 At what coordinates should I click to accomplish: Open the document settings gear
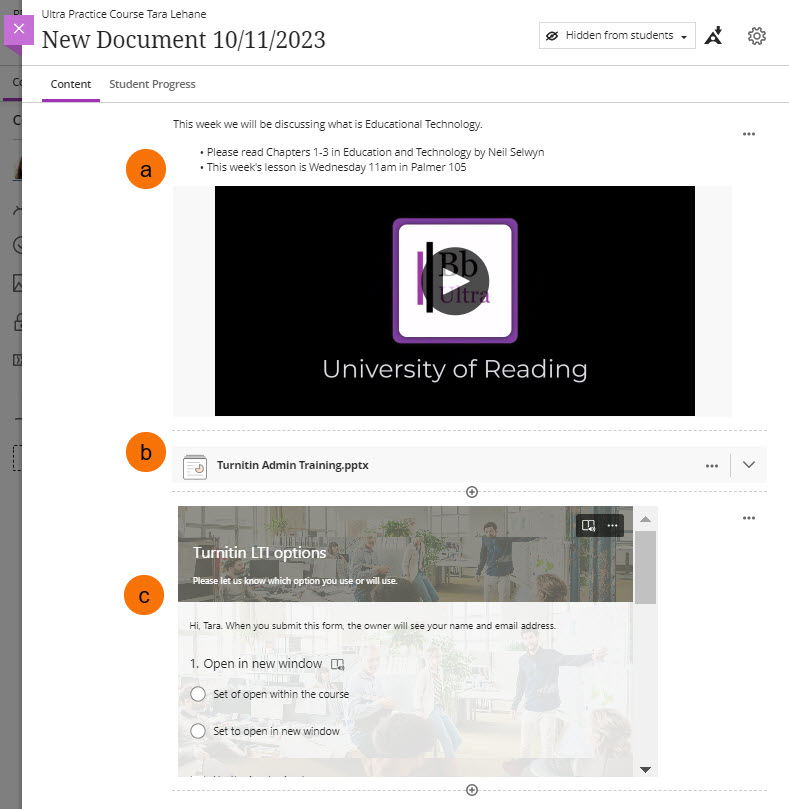tap(757, 36)
